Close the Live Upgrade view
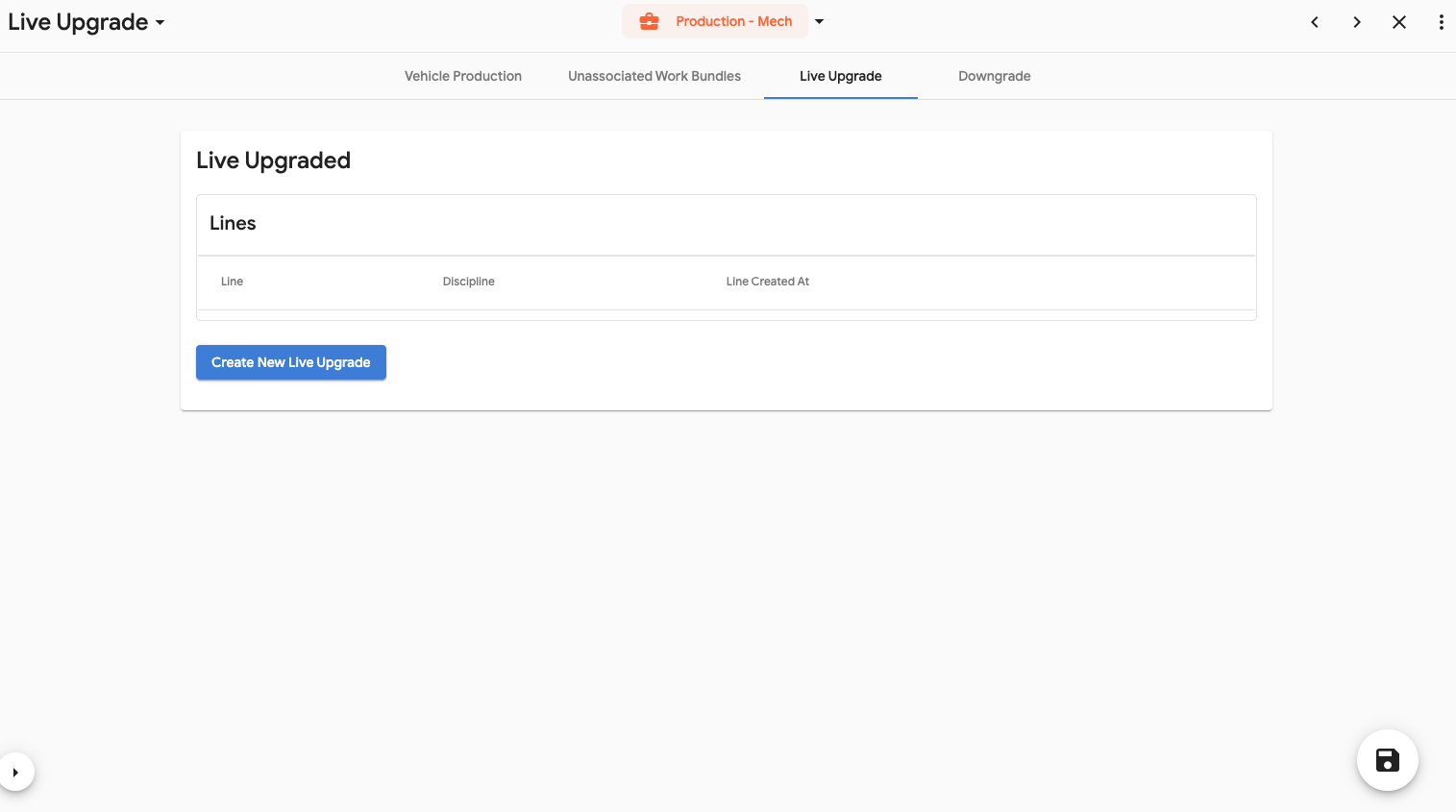 click(1399, 22)
